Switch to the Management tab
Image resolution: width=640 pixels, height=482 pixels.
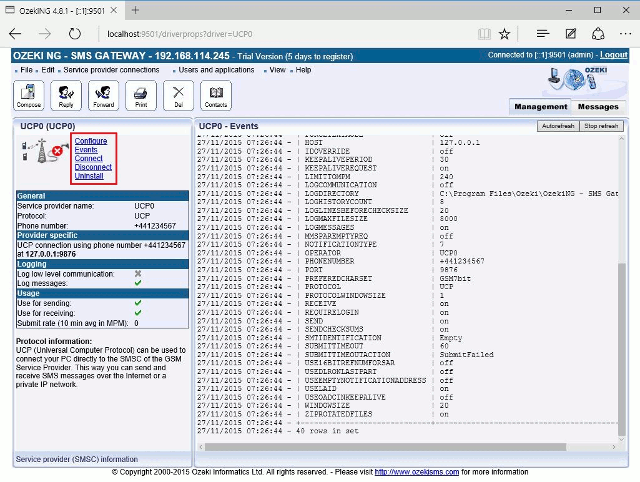[x=540, y=107]
